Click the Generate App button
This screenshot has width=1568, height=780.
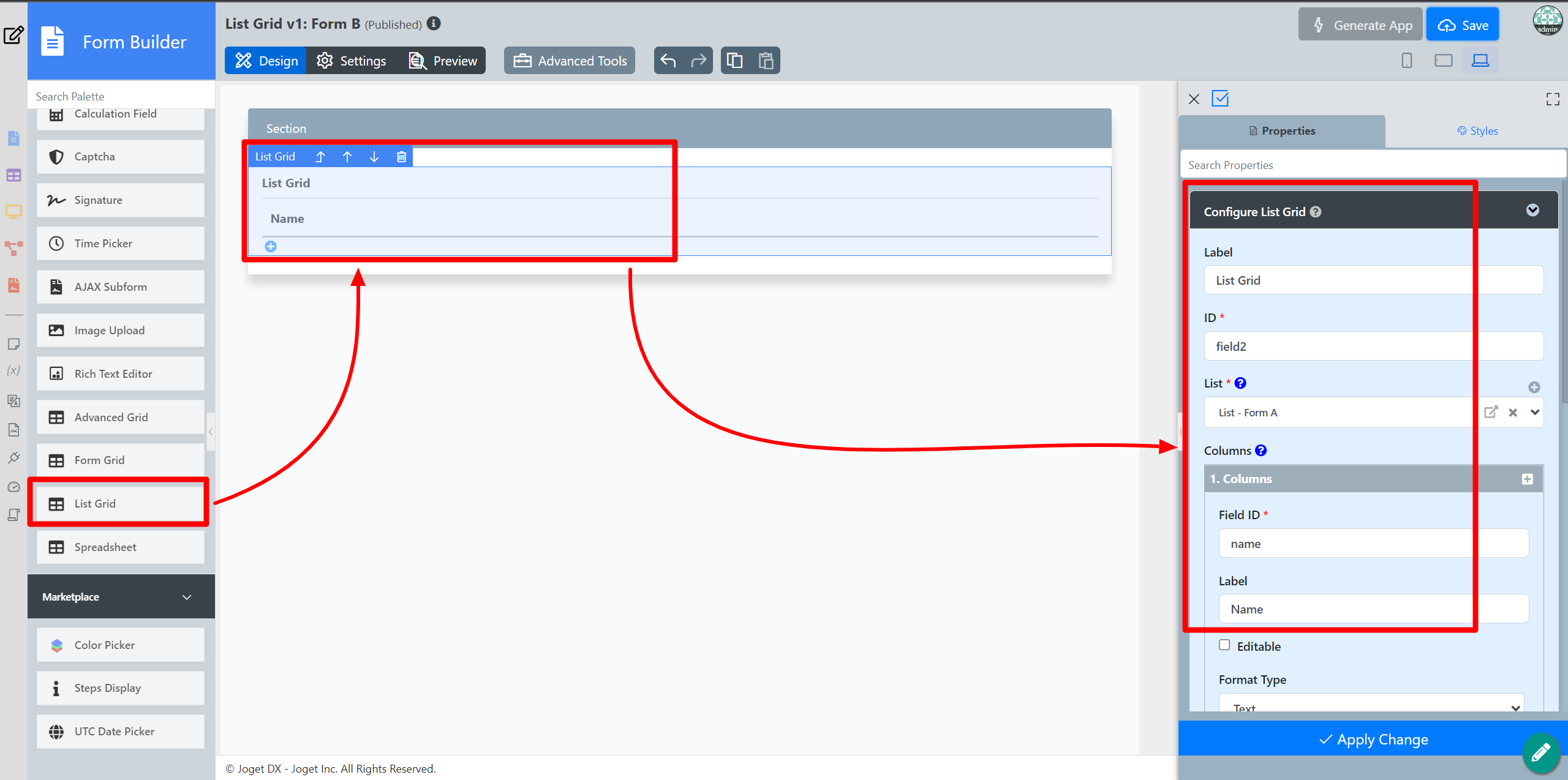coord(1360,25)
